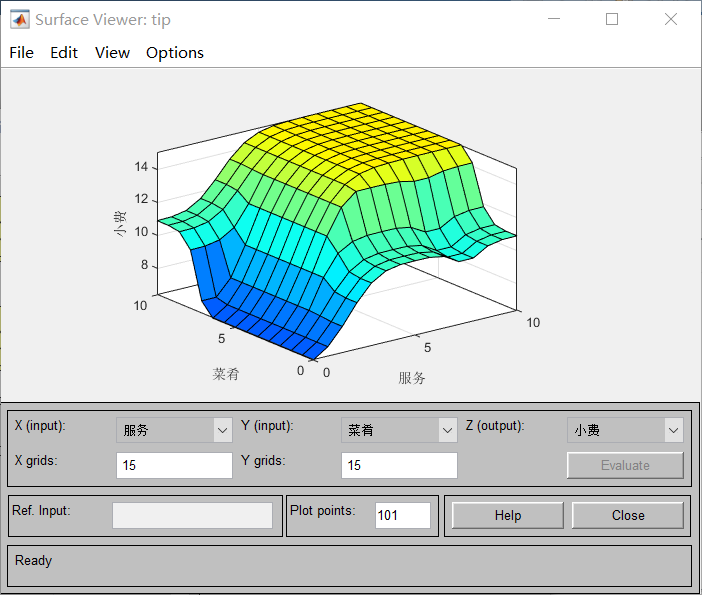Click the Ref. Input field

[193, 515]
